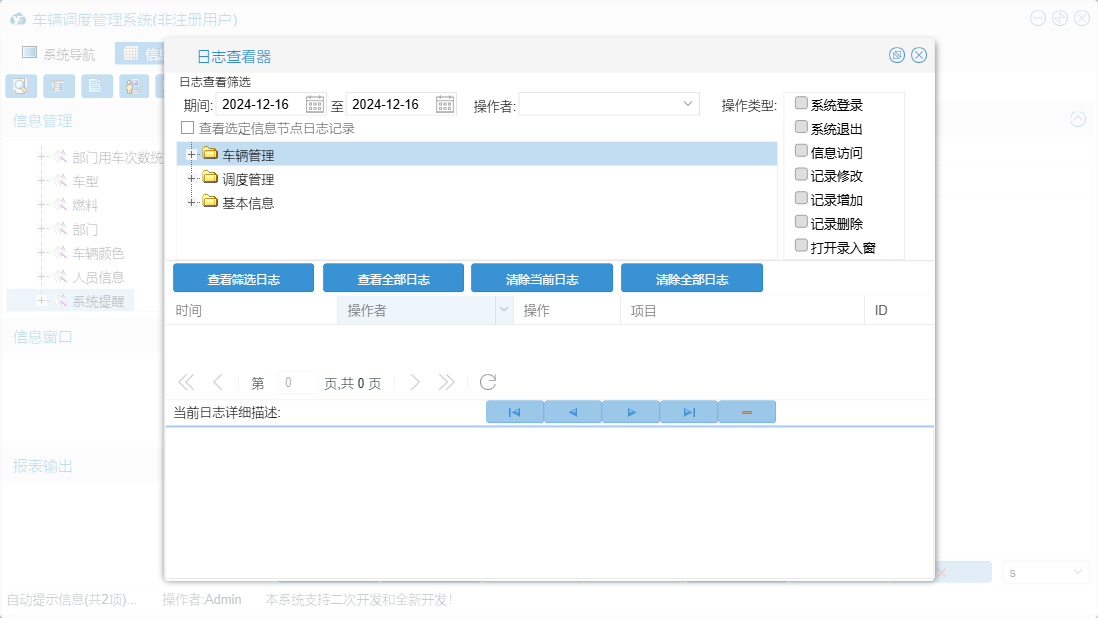The width and height of the screenshot is (1098, 618).
Task: Enable the 系统登录 checkbox
Action: click(x=801, y=104)
